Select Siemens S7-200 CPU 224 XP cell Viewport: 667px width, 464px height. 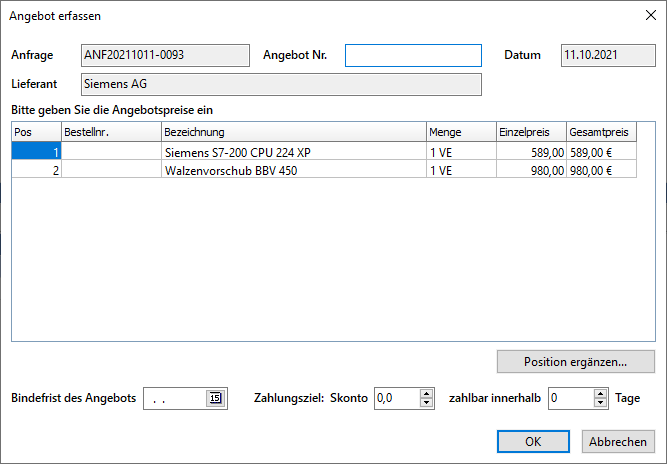(x=294, y=152)
